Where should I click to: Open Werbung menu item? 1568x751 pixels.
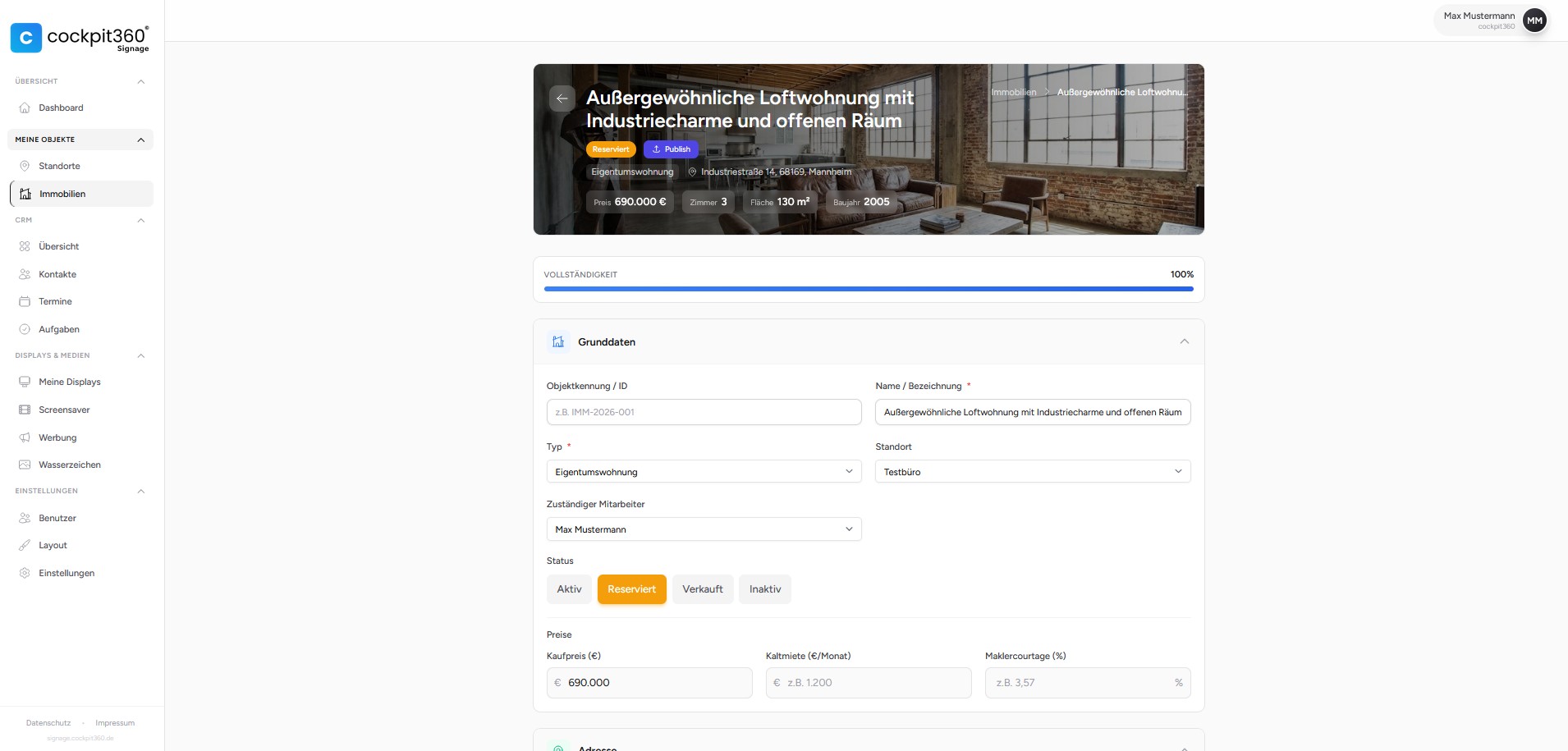click(81, 437)
